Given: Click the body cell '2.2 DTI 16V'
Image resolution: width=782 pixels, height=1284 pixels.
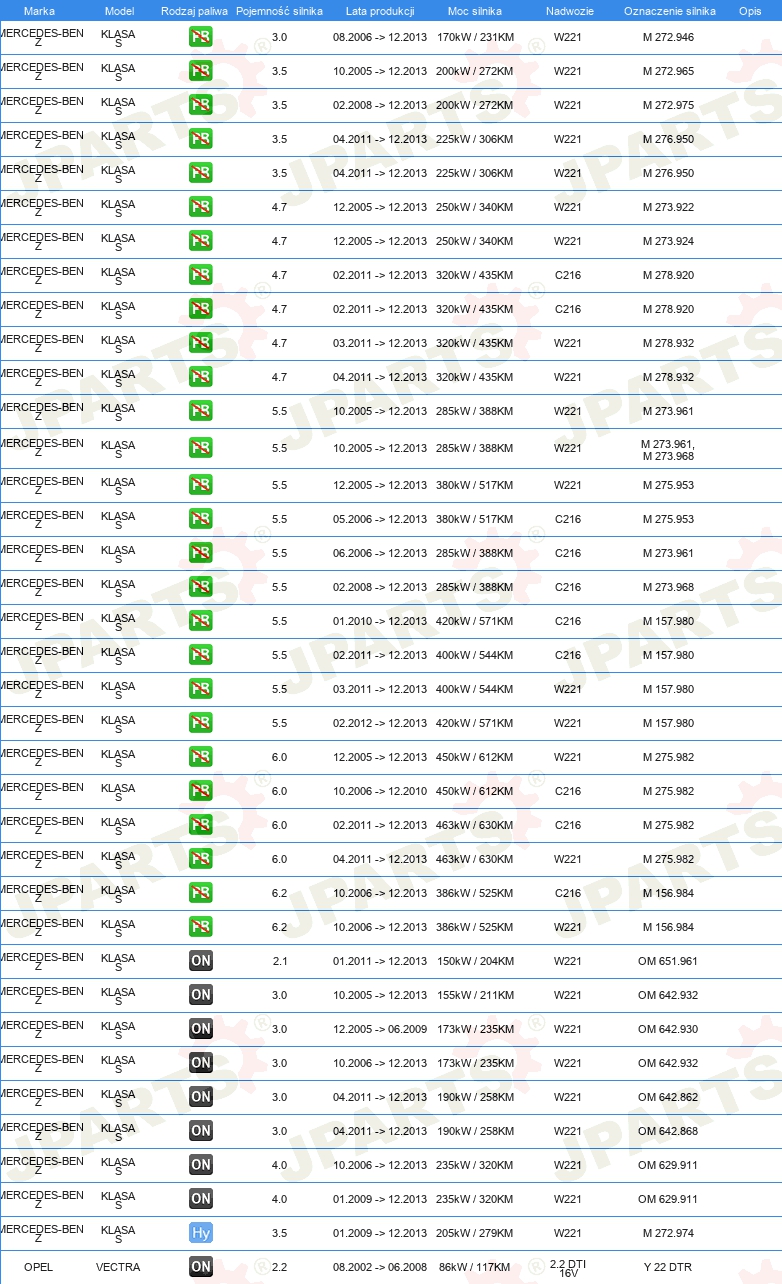Looking at the screenshot, I should 568,1268.
